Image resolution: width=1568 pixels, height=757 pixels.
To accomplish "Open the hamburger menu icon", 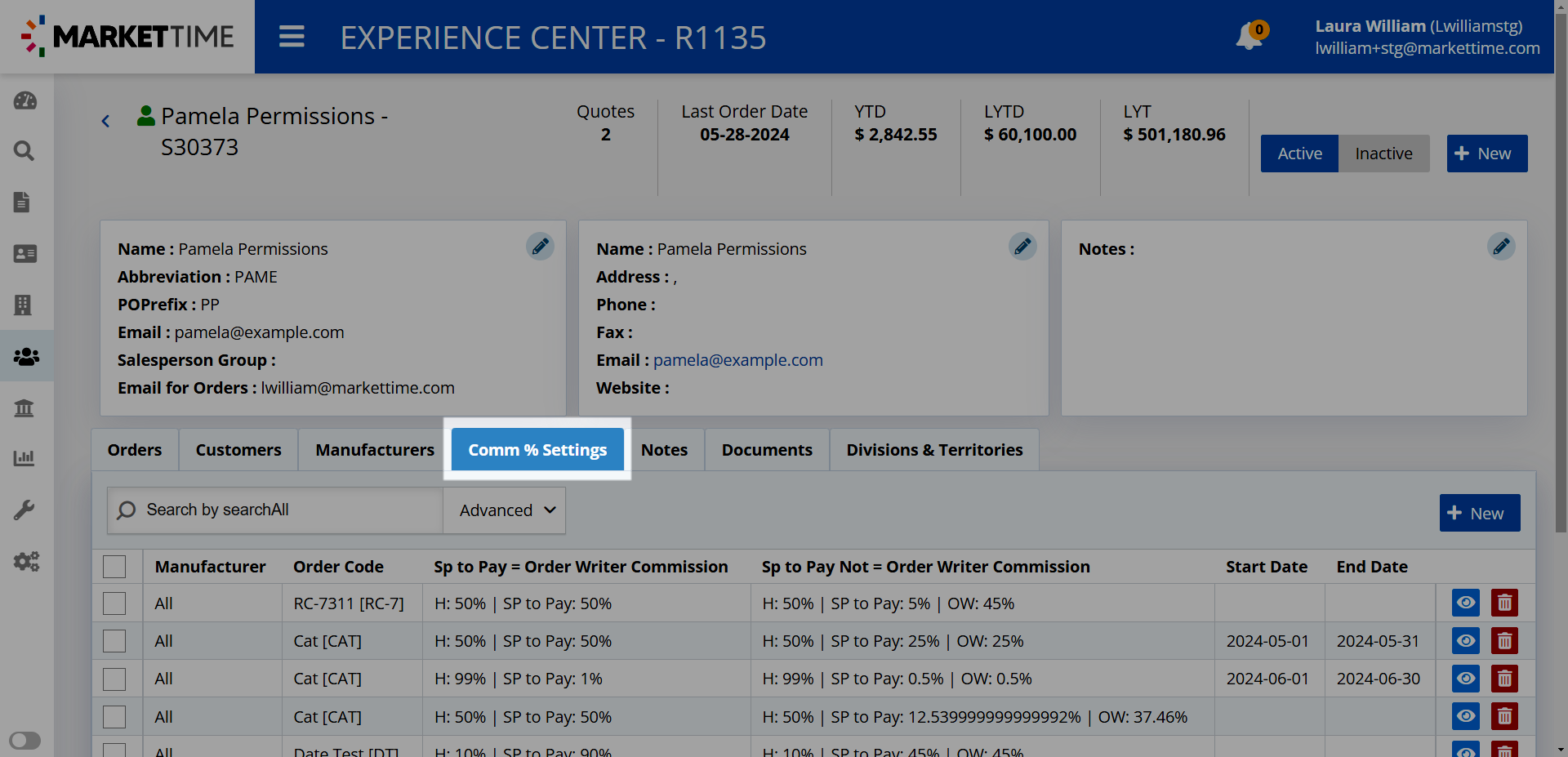I will 292,37.
